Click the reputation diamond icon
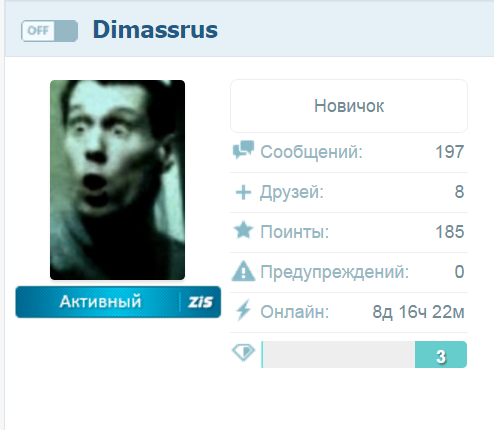This screenshot has width=494, height=430. [x=244, y=352]
